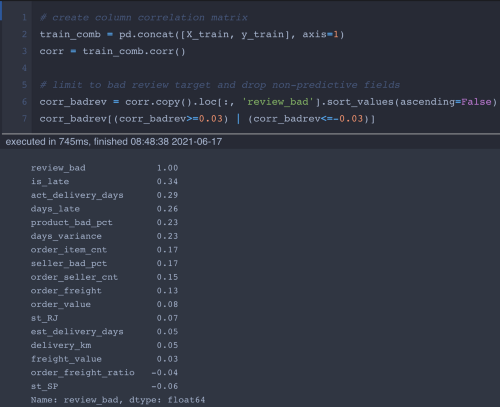Screen dimensions: 500x407
Task: Click the ascending=False argument
Action: pyautogui.click(x=446, y=102)
